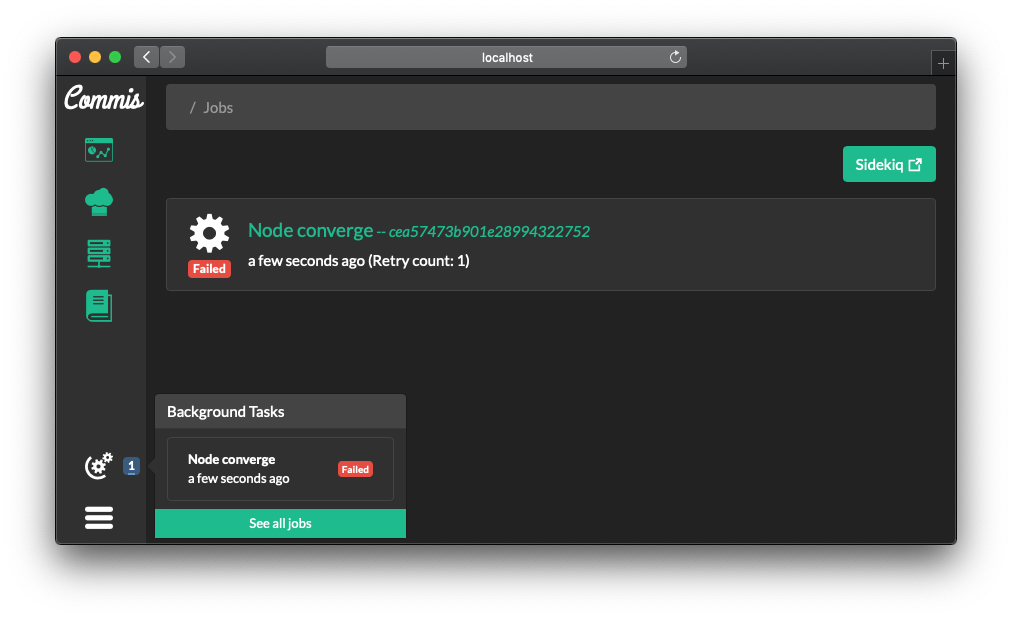Click the blue task count badge
1012x618 pixels.
(131, 466)
